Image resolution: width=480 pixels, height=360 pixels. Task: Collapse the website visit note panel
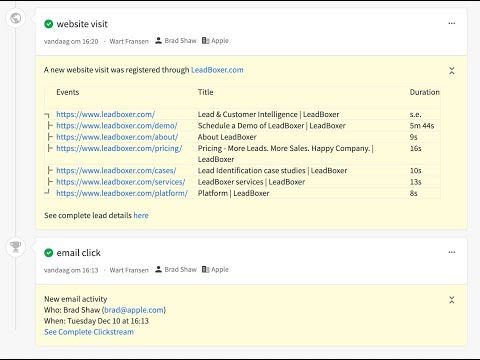pos(452,71)
